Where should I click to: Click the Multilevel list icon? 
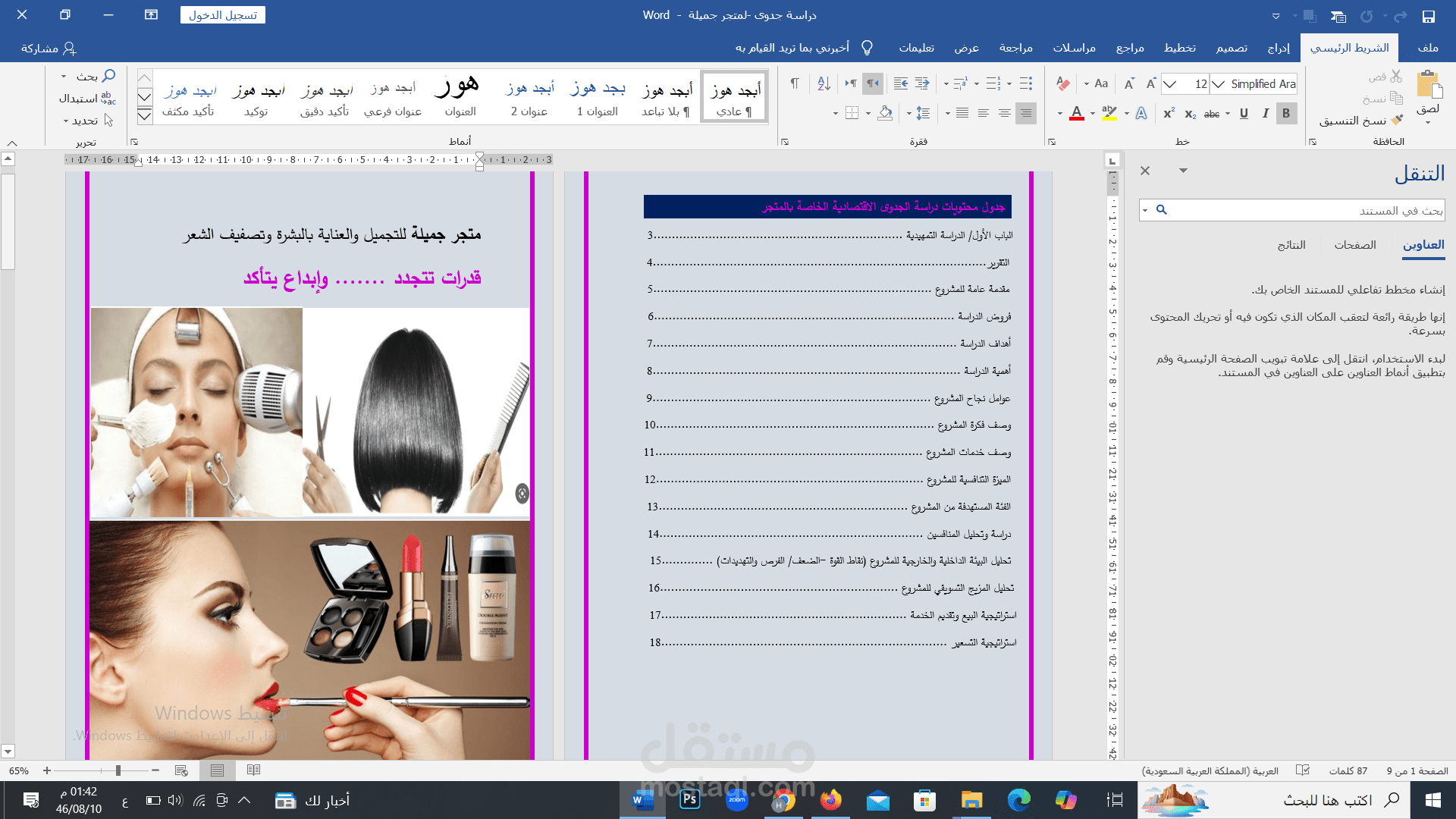960,84
